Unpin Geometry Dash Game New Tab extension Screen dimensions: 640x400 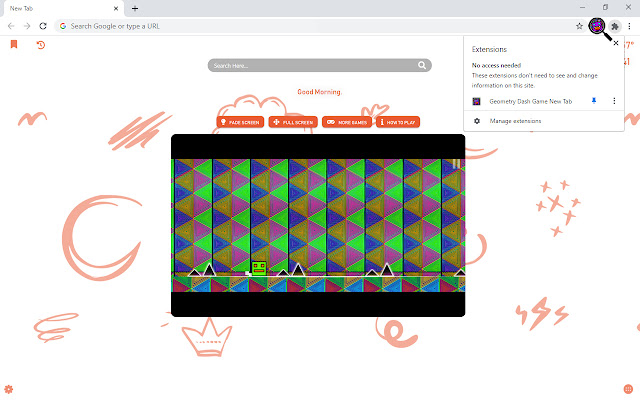pos(594,101)
